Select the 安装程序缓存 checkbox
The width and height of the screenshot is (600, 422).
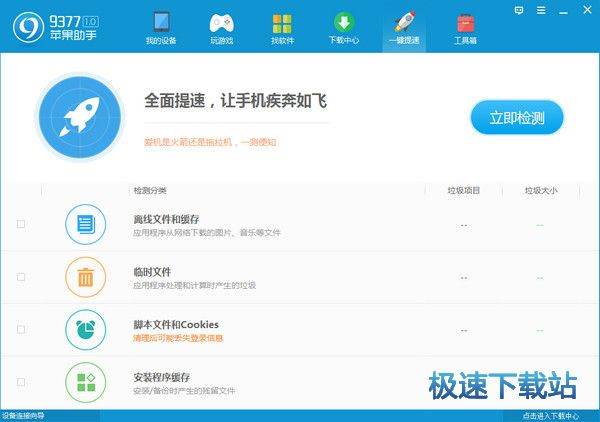coord(21,382)
